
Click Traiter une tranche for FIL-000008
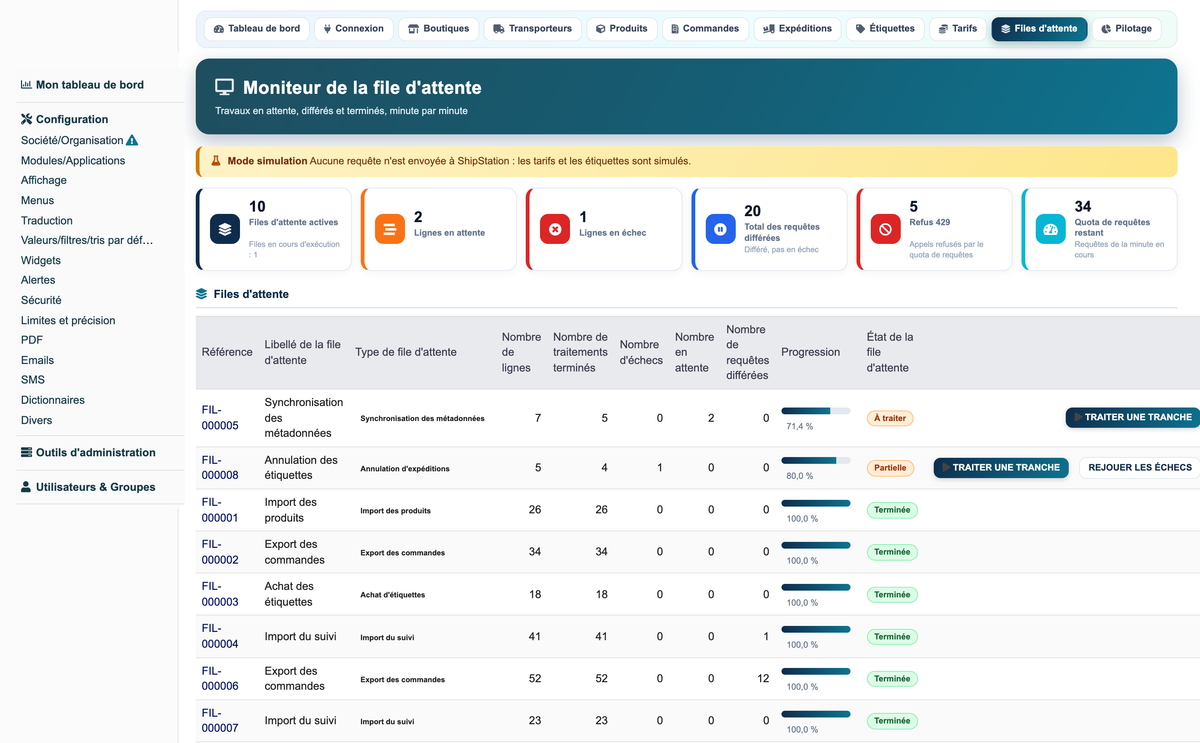pos(1001,467)
